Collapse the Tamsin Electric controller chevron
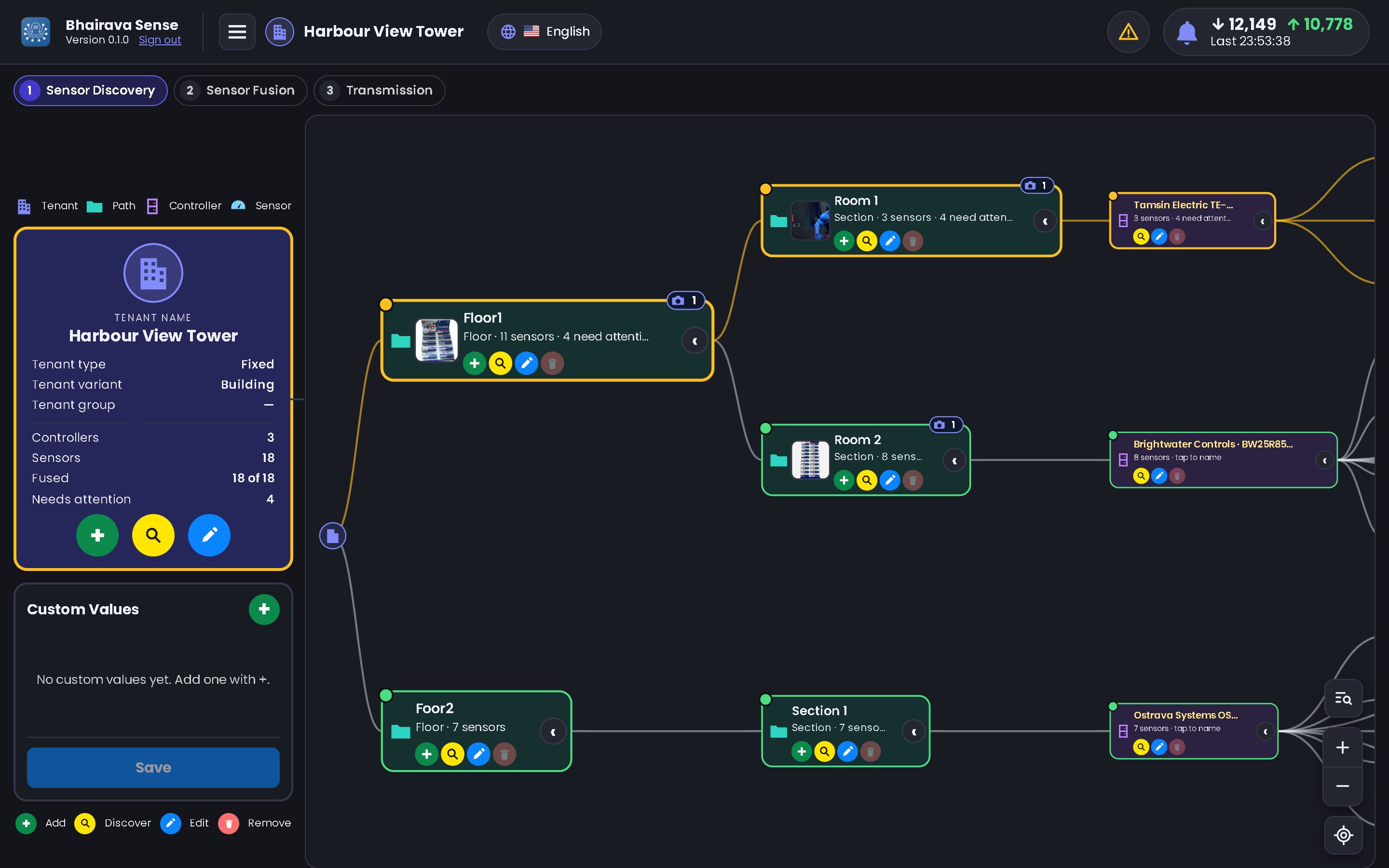1389x868 pixels. [1262, 221]
